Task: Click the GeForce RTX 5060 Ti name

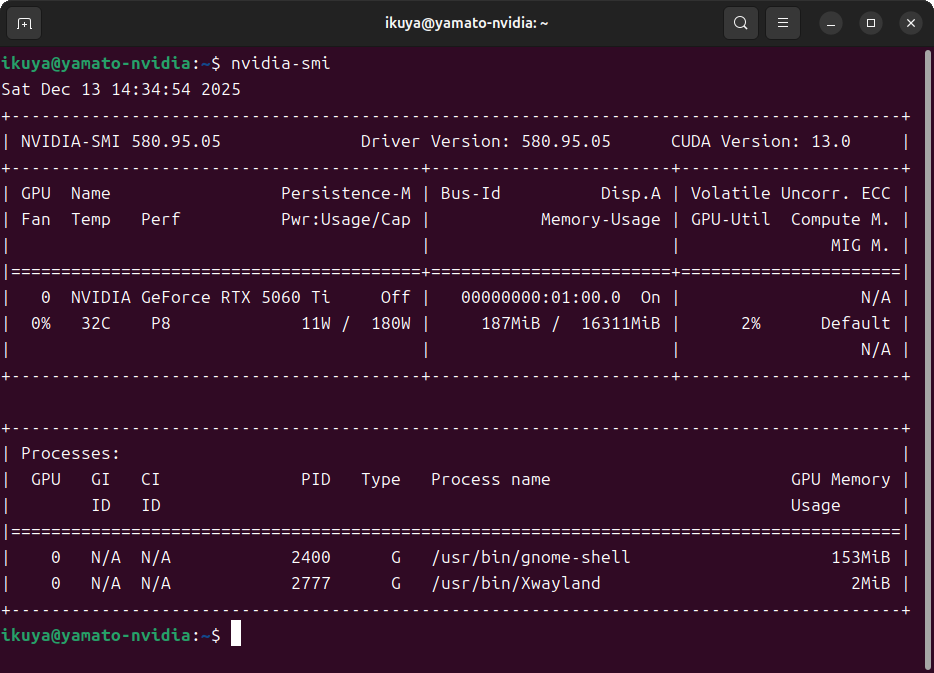Action: click(235, 297)
